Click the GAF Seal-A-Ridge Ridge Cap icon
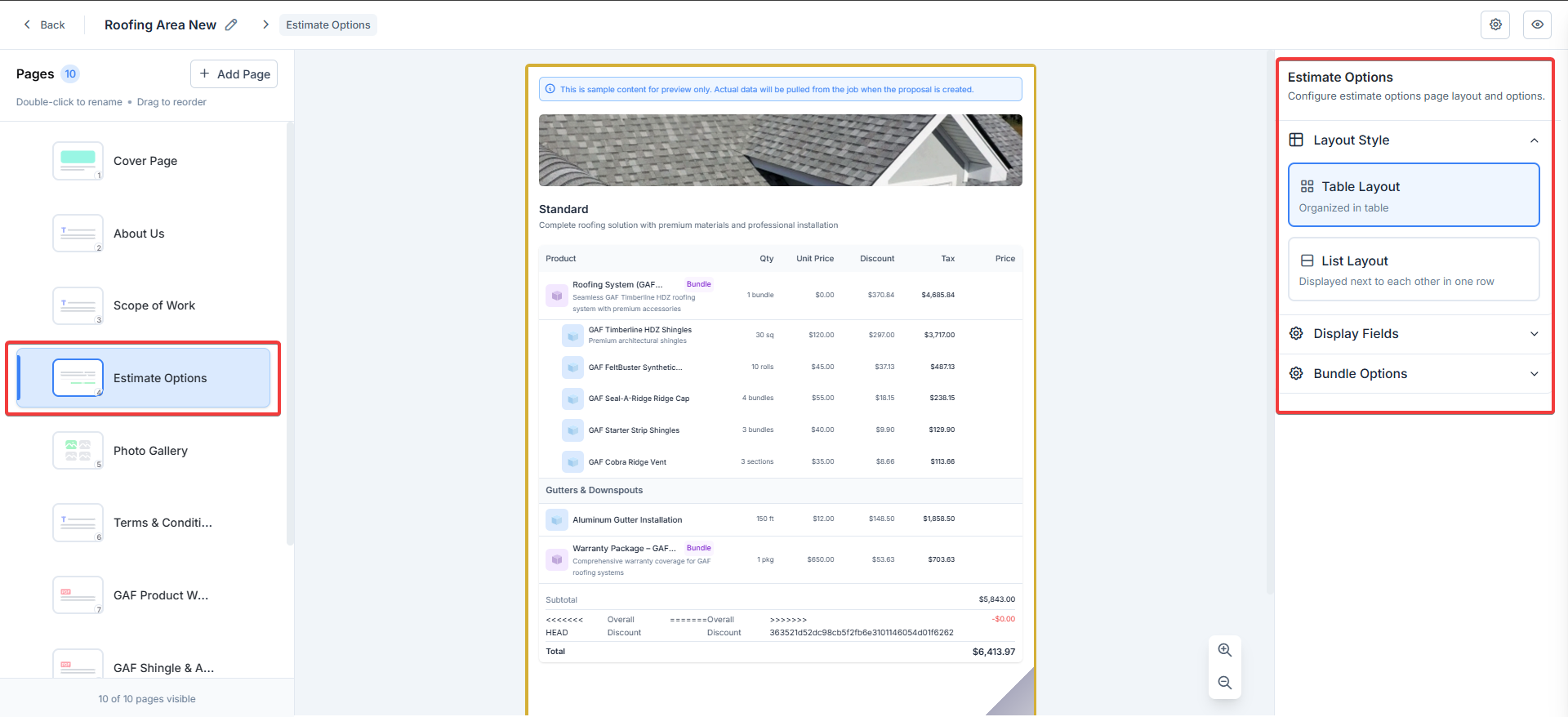Viewport: 1568px width, 717px height. click(x=572, y=399)
